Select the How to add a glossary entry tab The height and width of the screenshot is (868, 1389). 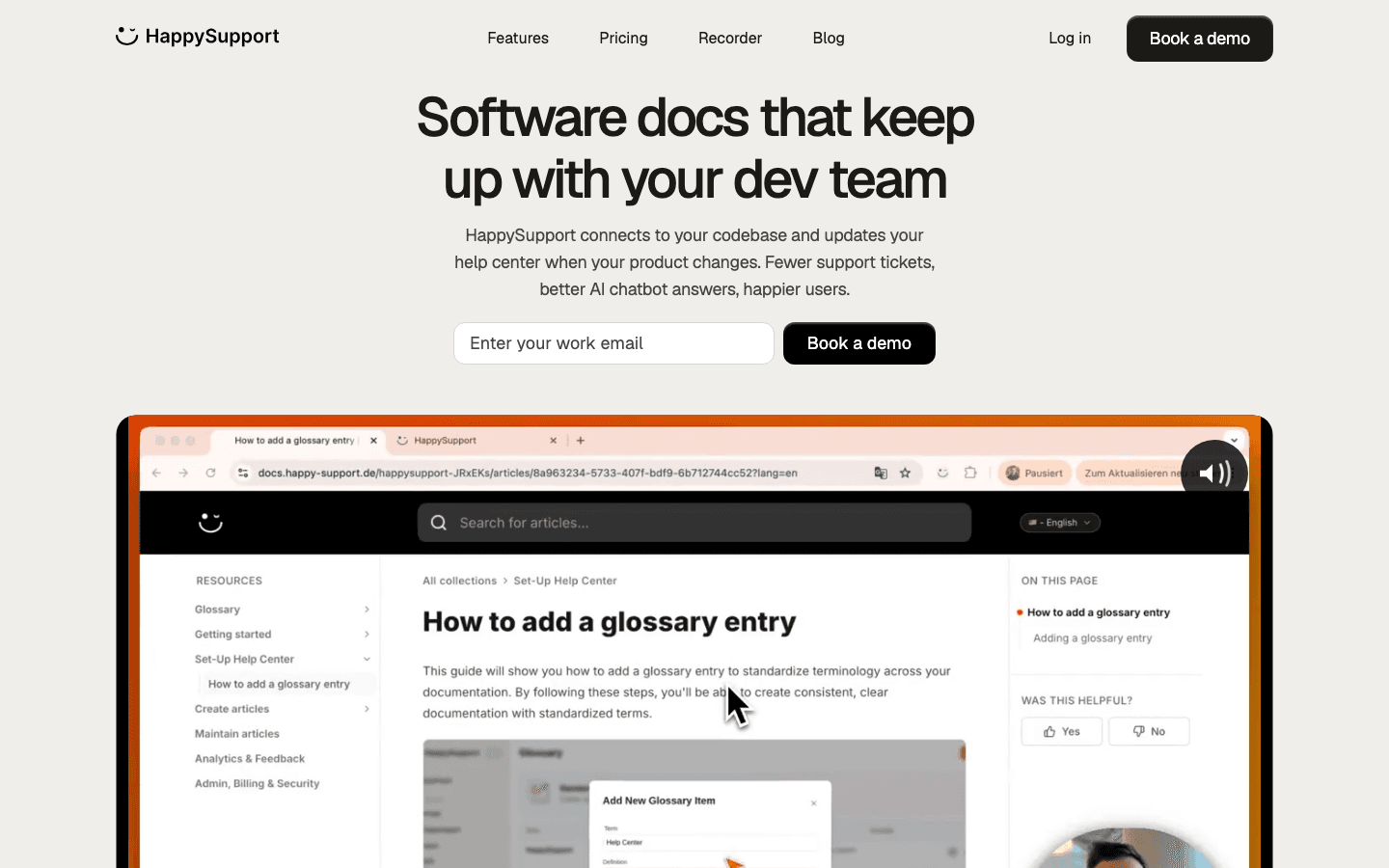(295, 441)
